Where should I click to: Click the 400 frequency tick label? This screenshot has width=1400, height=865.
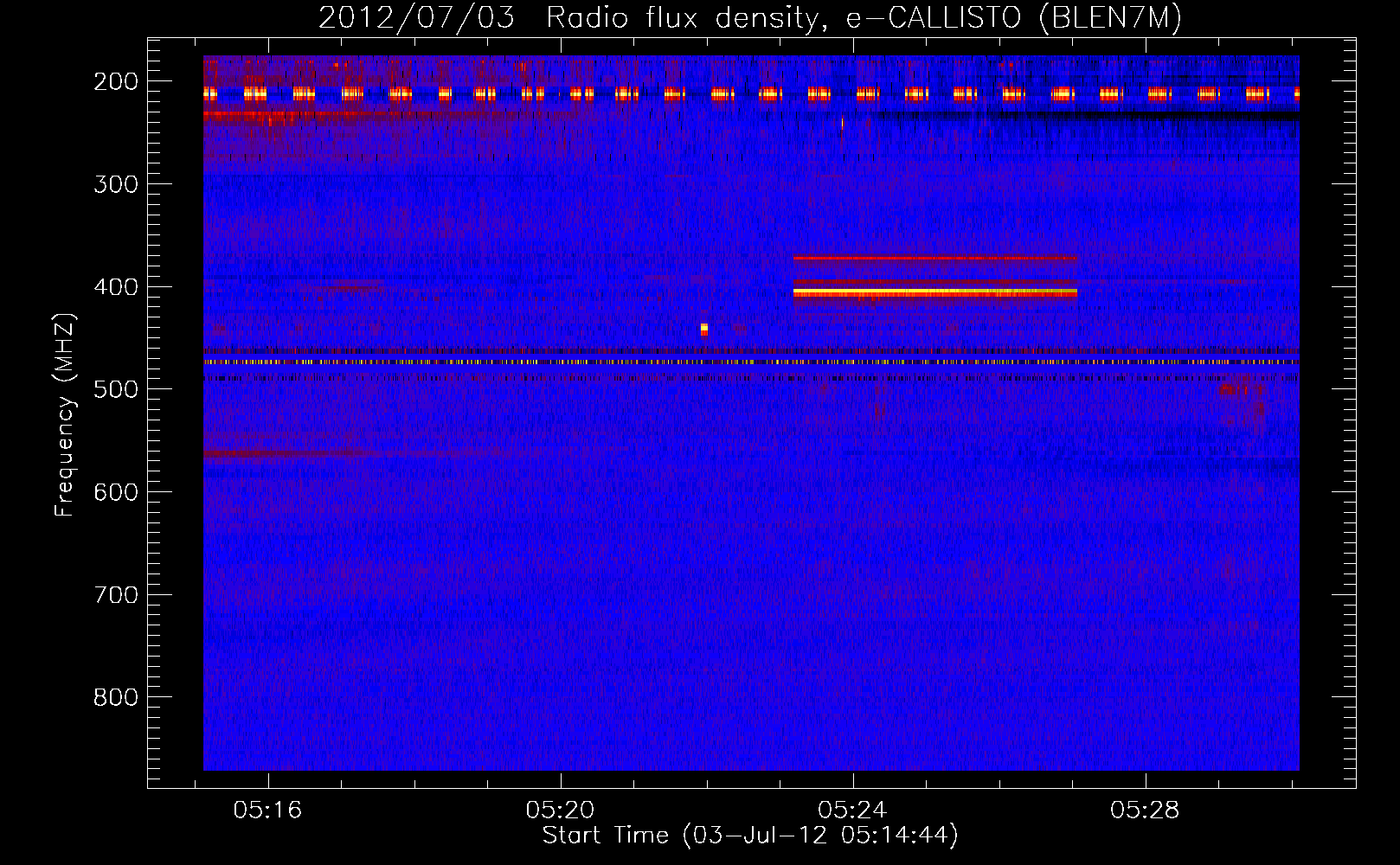tap(116, 287)
